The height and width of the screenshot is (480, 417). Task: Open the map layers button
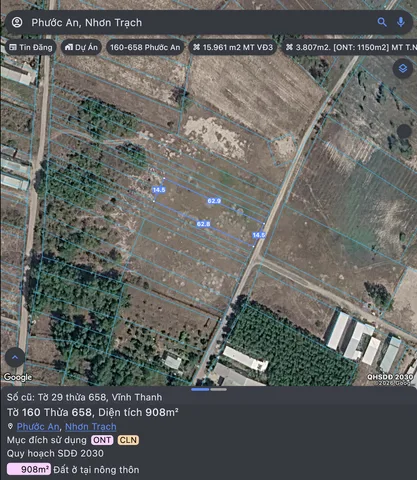pyautogui.click(x=403, y=69)
